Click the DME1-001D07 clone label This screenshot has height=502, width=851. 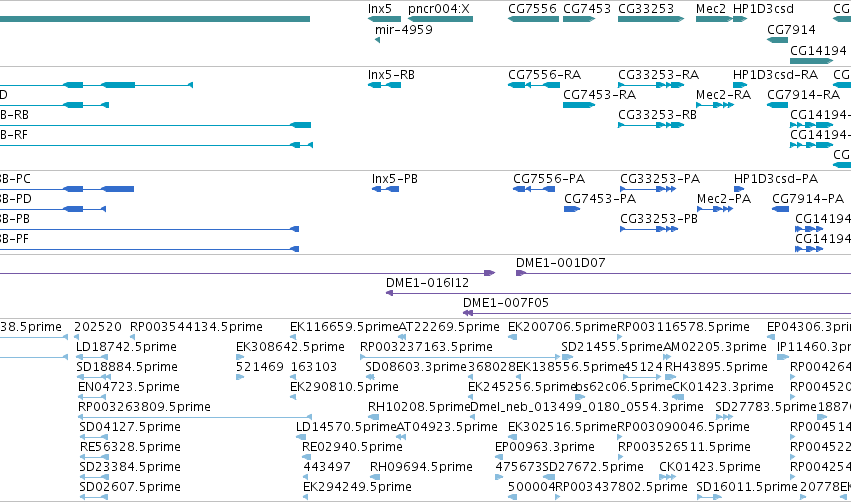point(561,263)
